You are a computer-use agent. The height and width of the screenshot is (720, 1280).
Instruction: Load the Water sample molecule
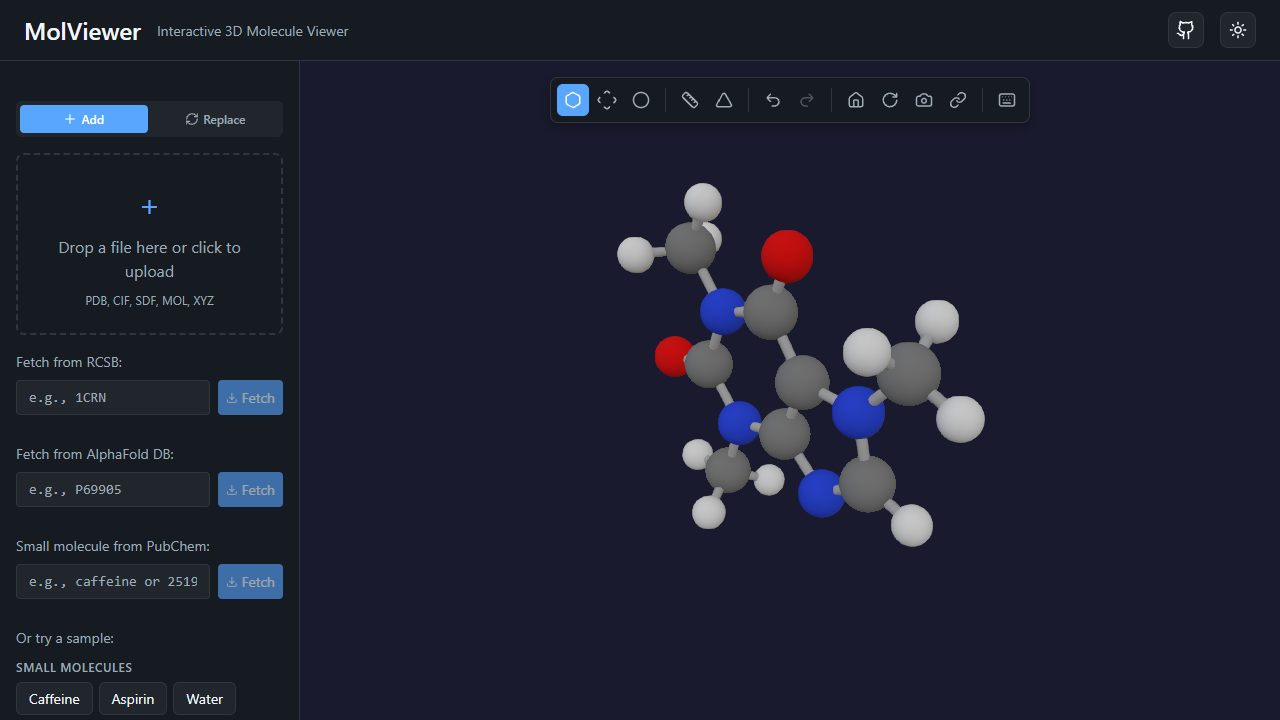coord(204,699)
